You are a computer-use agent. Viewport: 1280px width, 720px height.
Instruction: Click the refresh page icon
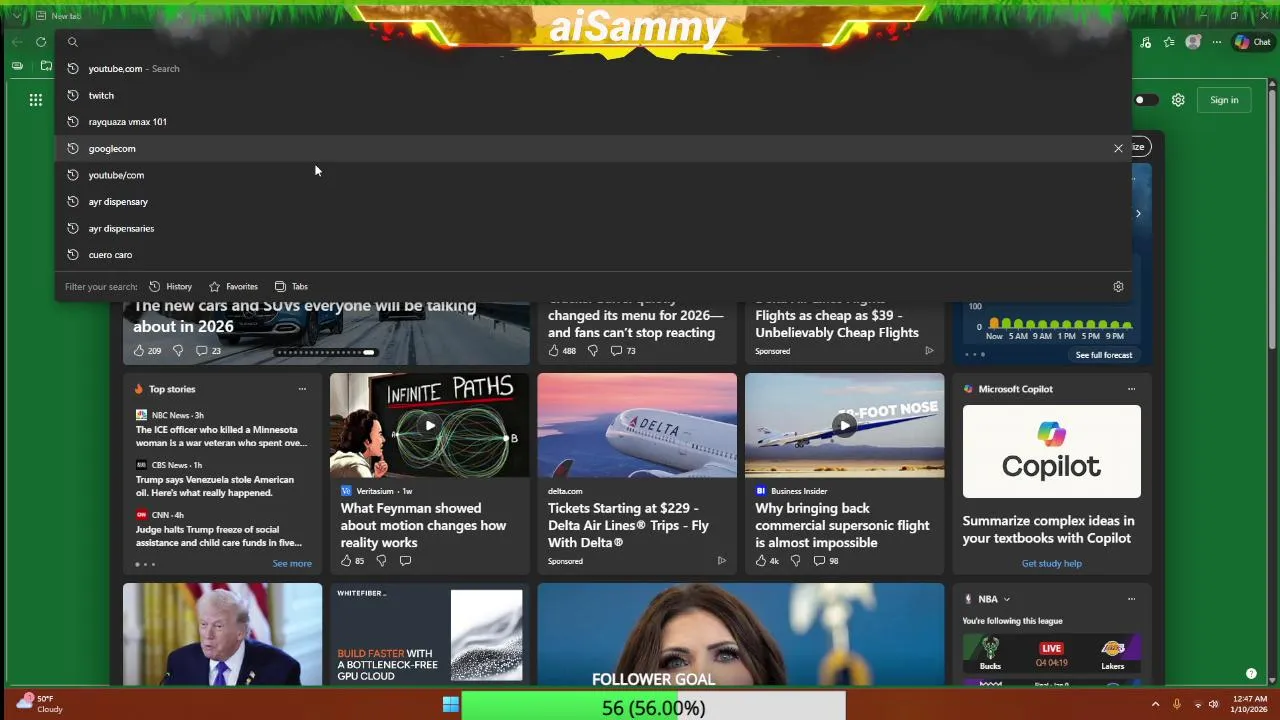(41, 42)
